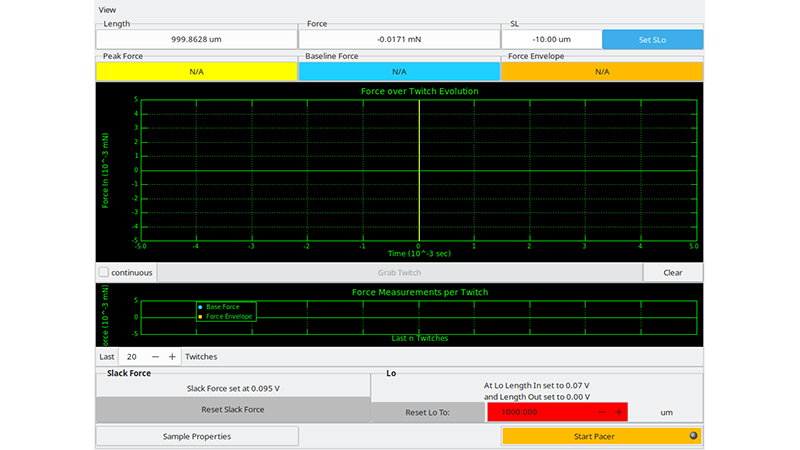Click the Last twitches number field
The height and width of the screenshot is (450, 800).
(134, 357)
